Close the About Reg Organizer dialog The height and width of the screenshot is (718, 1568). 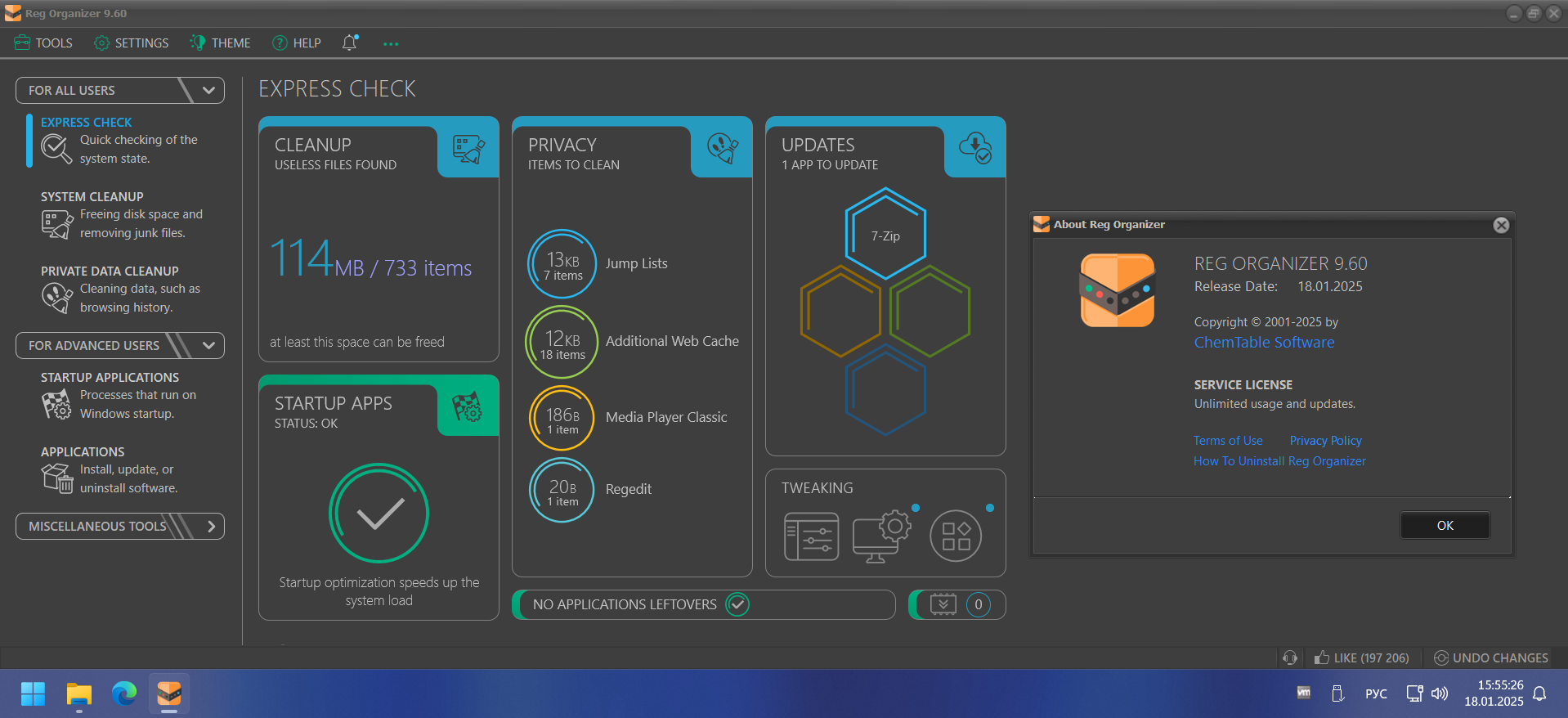tap(1501, 225)
